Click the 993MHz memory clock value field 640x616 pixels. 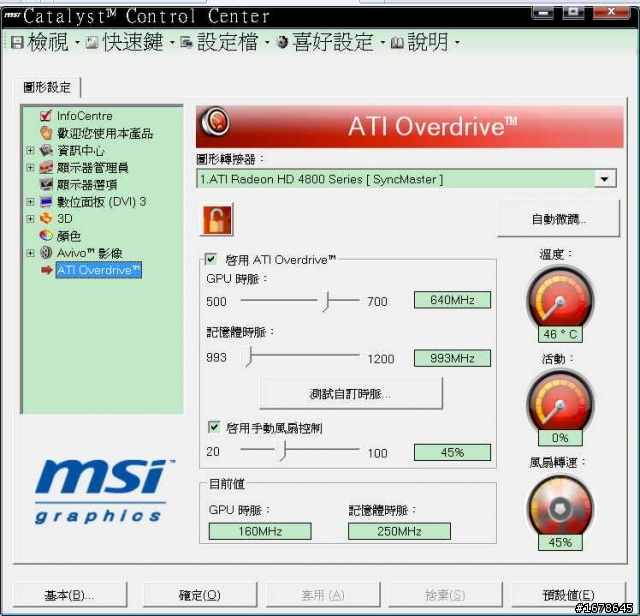pyautogui.click(x=452, y=358)
